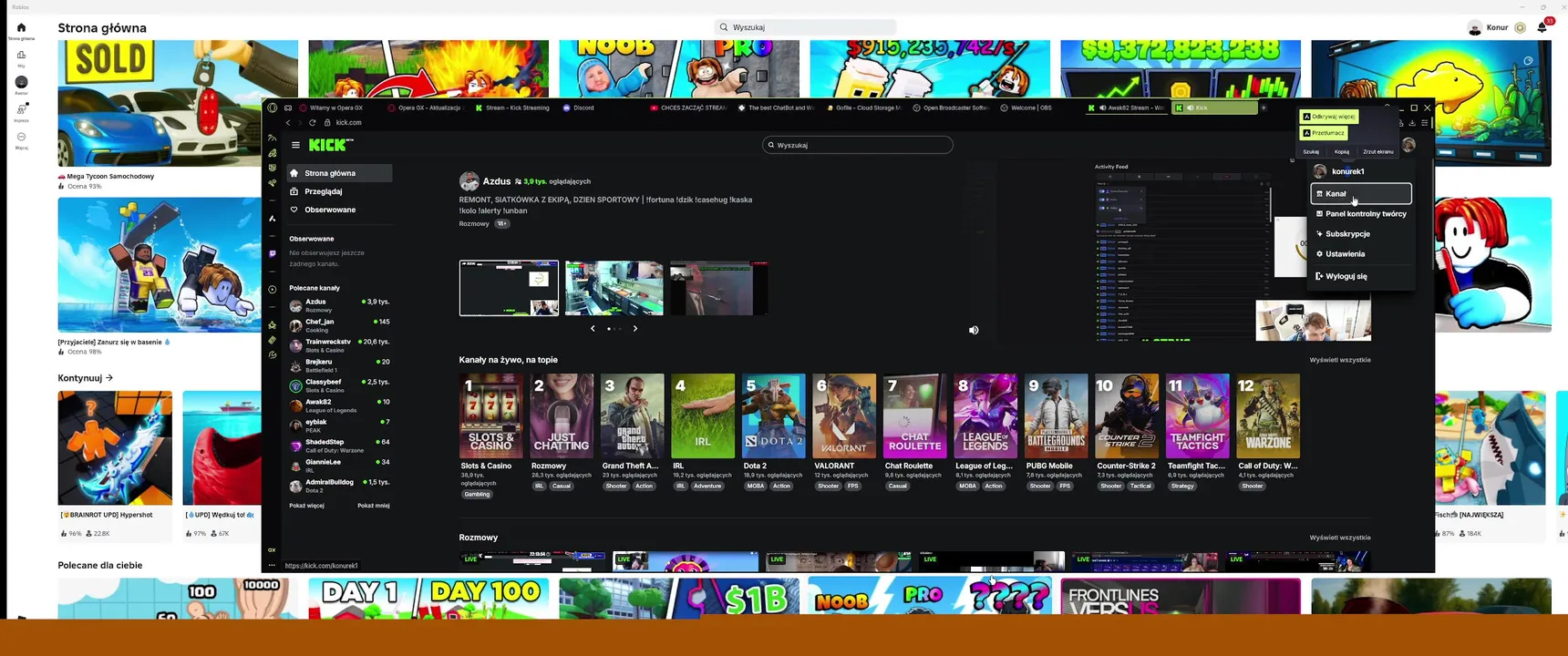
Task: Open the Twitch icon in Opera sidebar
Action: [x=272, y=254]
